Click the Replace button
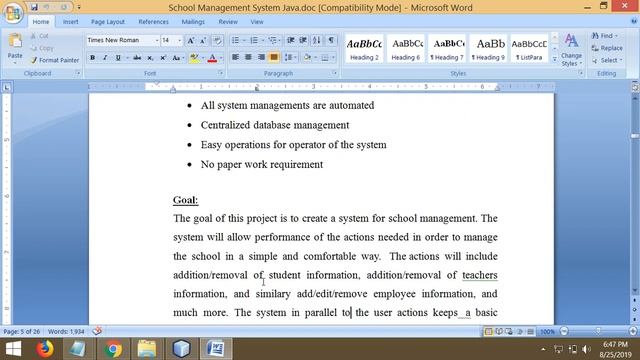The height and width of the screenshot is (360, 640). (607, 48)
